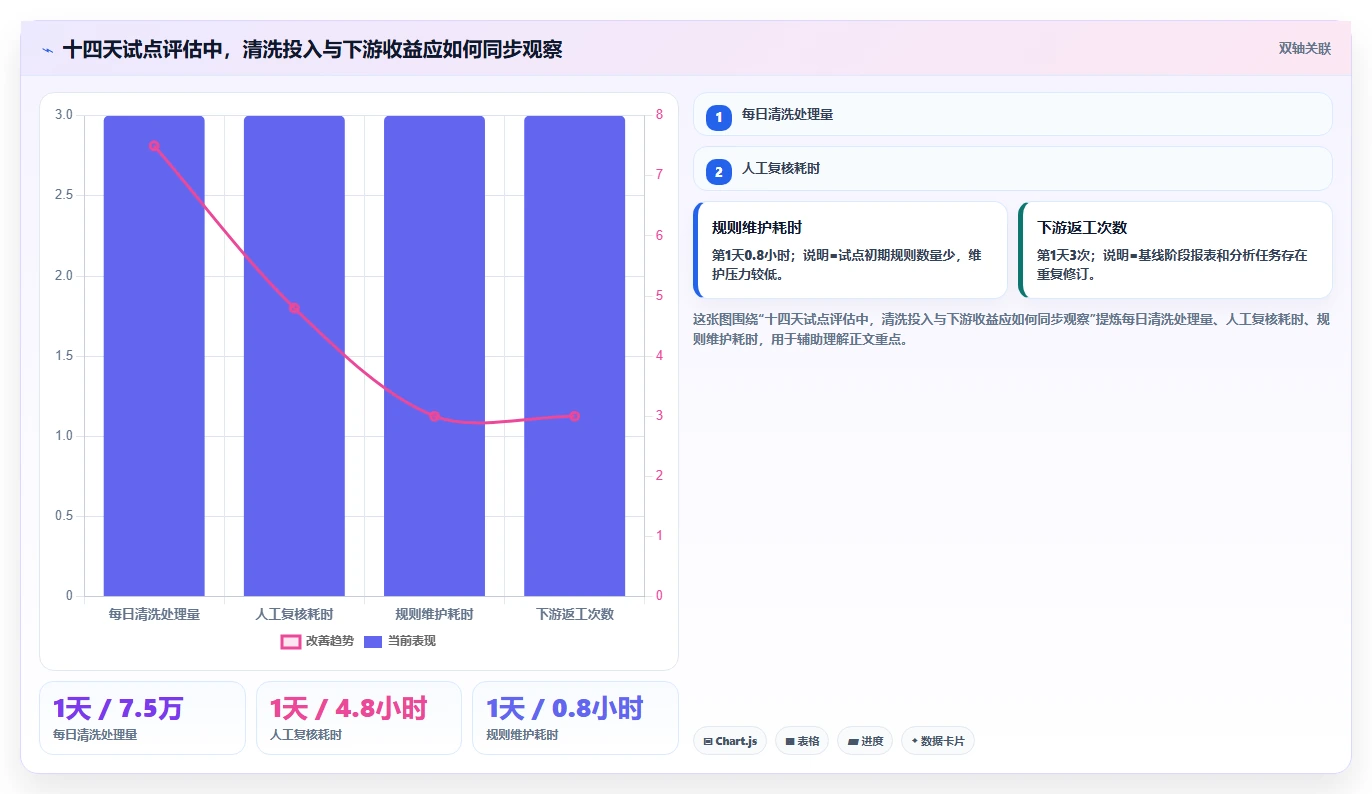Click the 双轴关联 label in header
Image resolution: width=1372 pixels, height=794 pixels.
click(x=1305, y=49)
